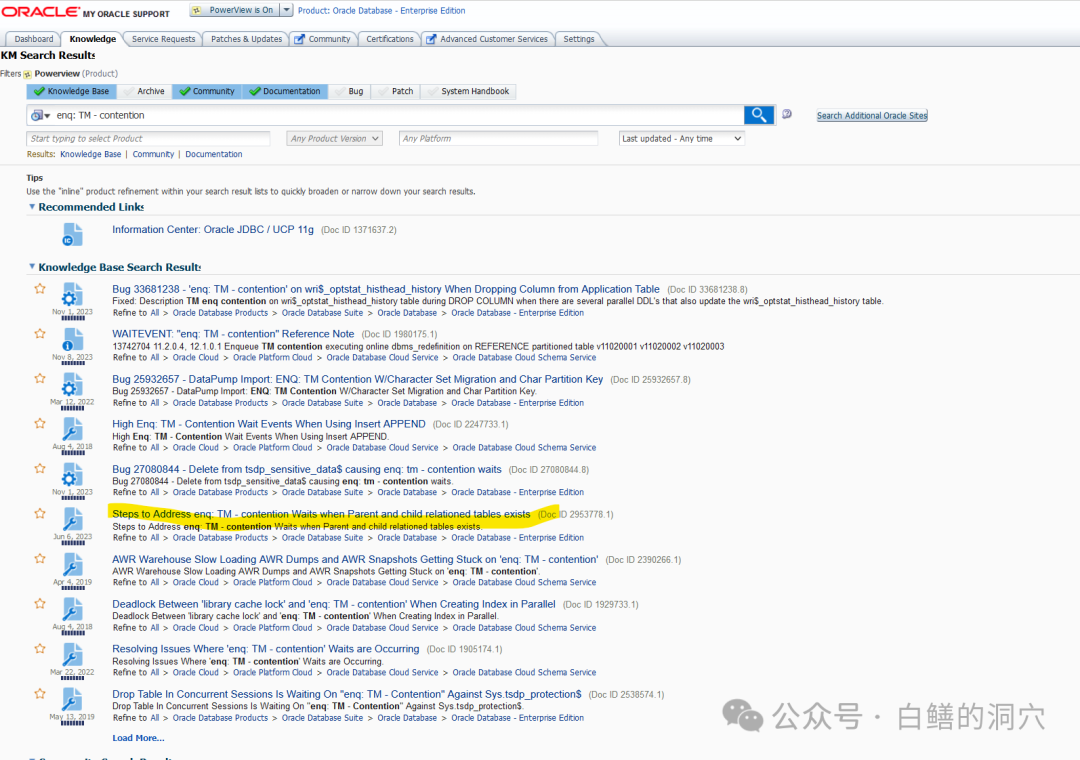Toggle the Community source filter
Viewport: 1080px width, 760px height.
click(207, 91)
